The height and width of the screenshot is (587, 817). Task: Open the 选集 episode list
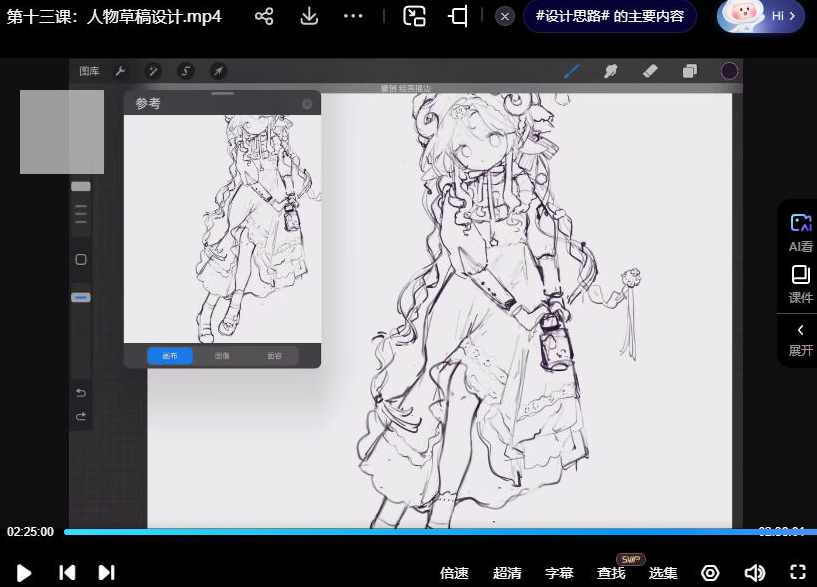663,572
